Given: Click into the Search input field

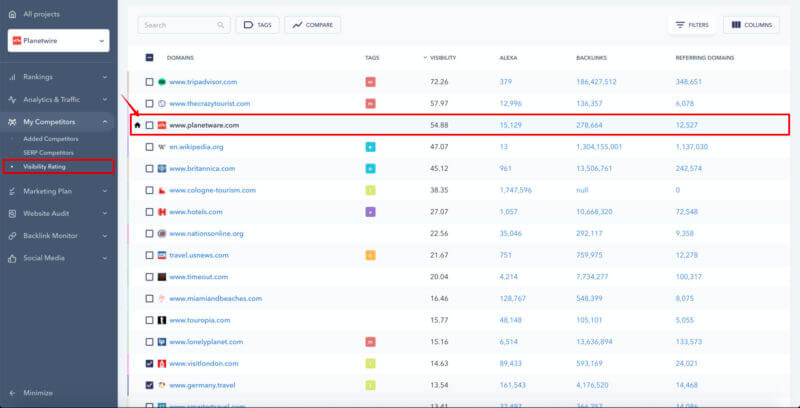Looking at the screenshot, I should [184, 25].
